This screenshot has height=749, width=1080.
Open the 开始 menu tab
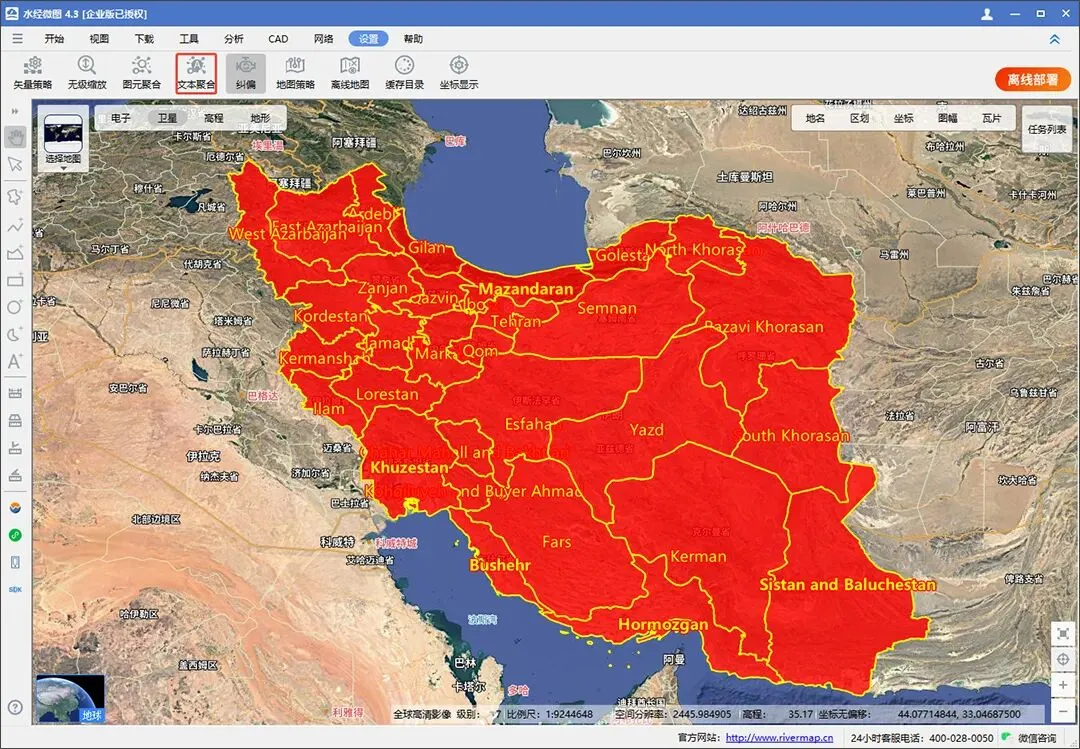pyautogui.click(x=54, y=39)
